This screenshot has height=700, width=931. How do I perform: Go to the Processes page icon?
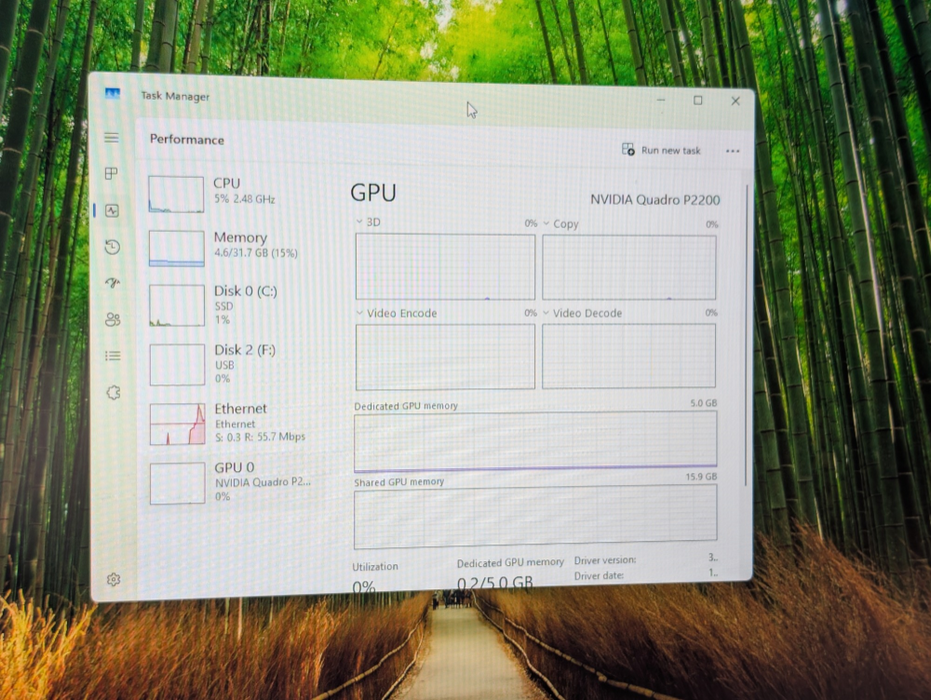click(112, 174)
